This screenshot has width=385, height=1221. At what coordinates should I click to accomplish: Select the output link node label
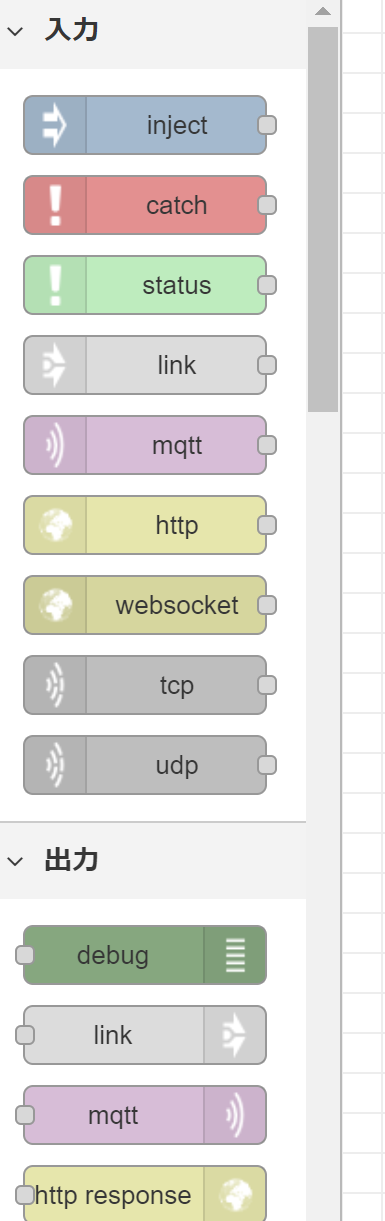pyautogui.click(x=113, y=1035)
